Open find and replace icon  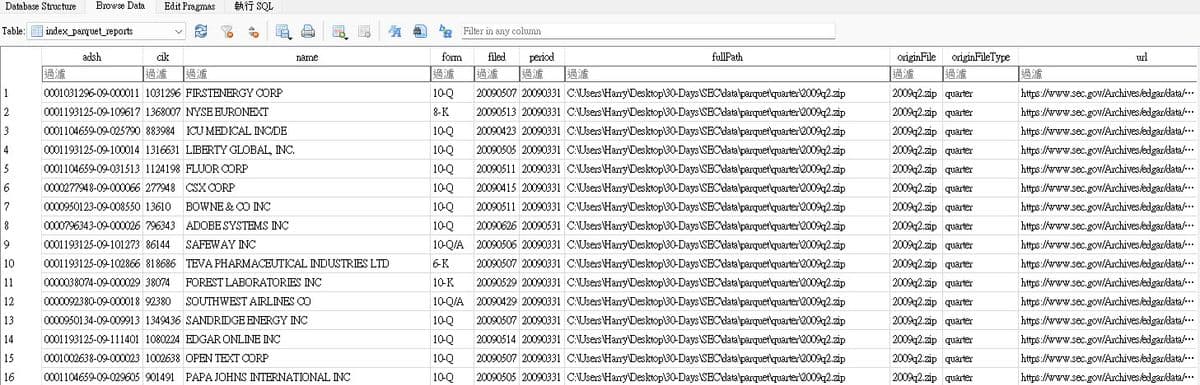click(445, 31)
